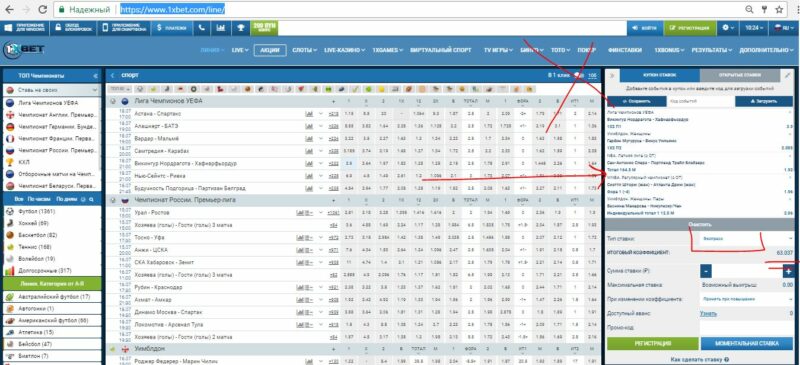Screen dimensions: 800x365
Task: Click the Сохранить button in coupon
Action: pos(636,101)
